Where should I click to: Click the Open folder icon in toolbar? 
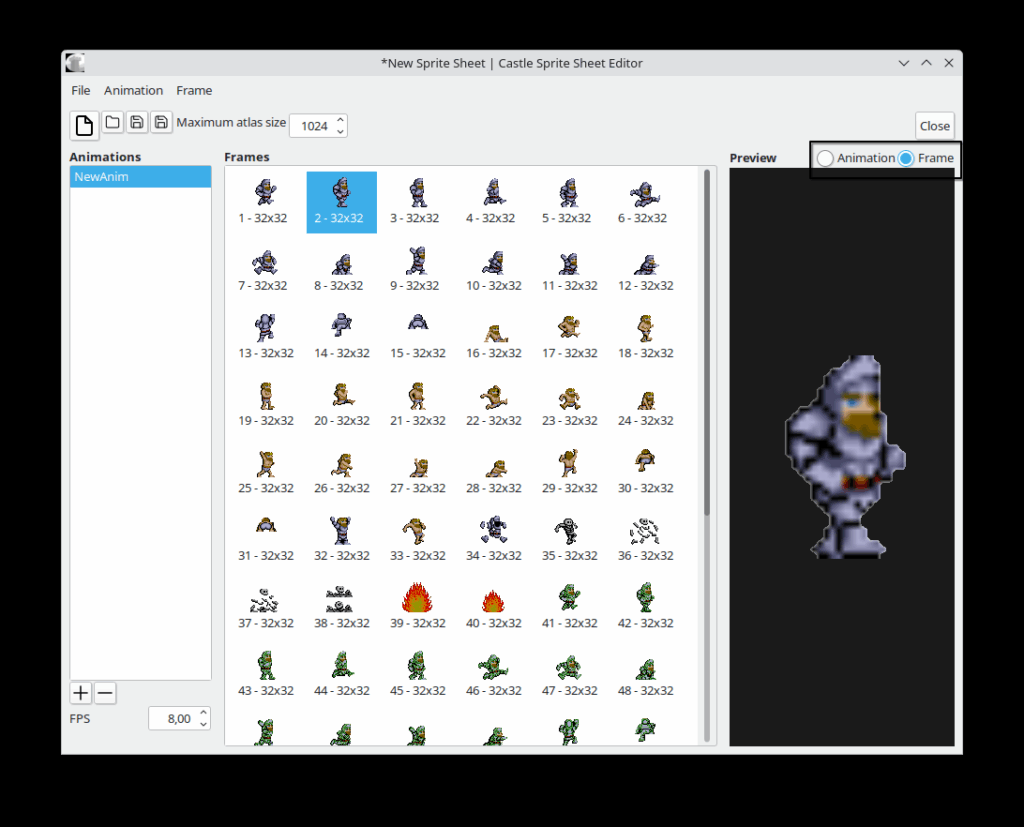click(x=113, y=123)
